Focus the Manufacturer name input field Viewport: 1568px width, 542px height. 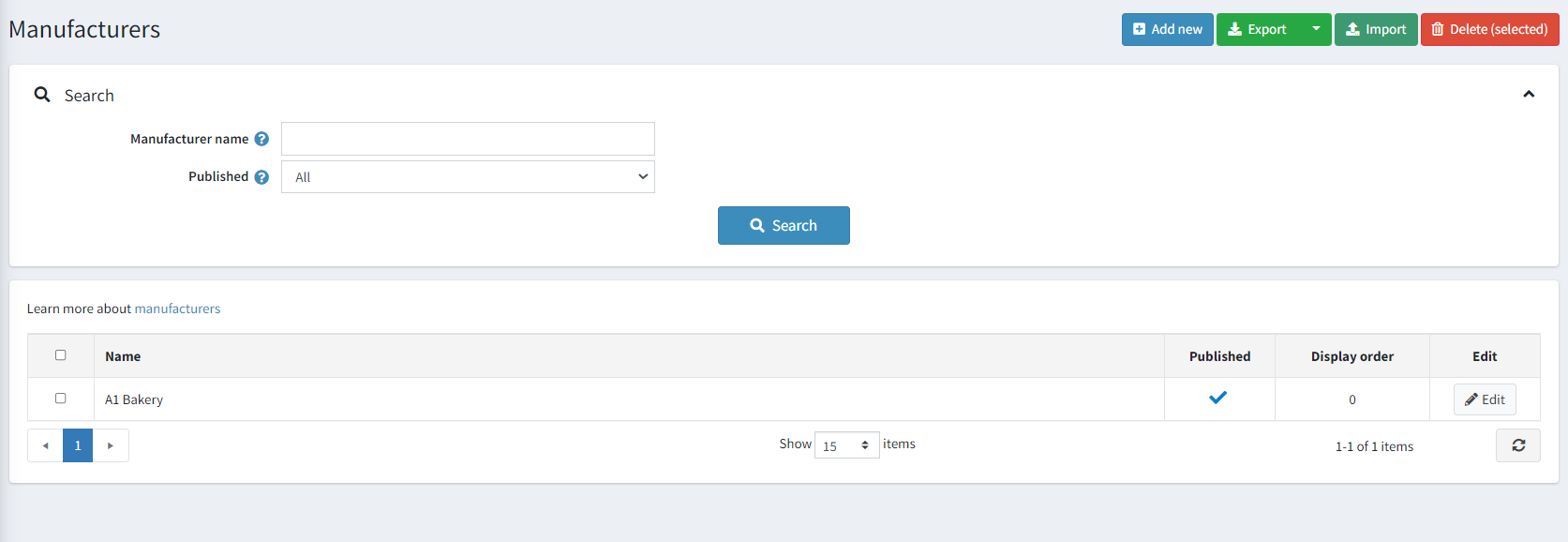click(468, 139)
